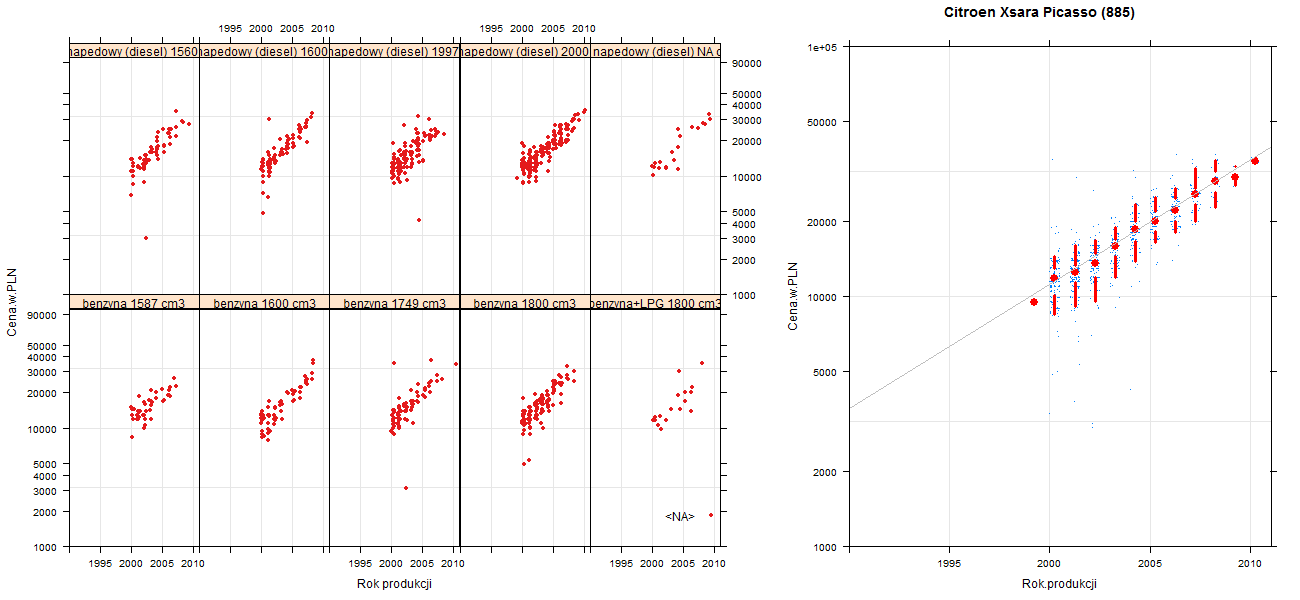This screenshot has height=600, width=1300.
Task: Click the "1e+05" tick on Citroen chart
Action: pyautogui.click(x=823, y=47)
